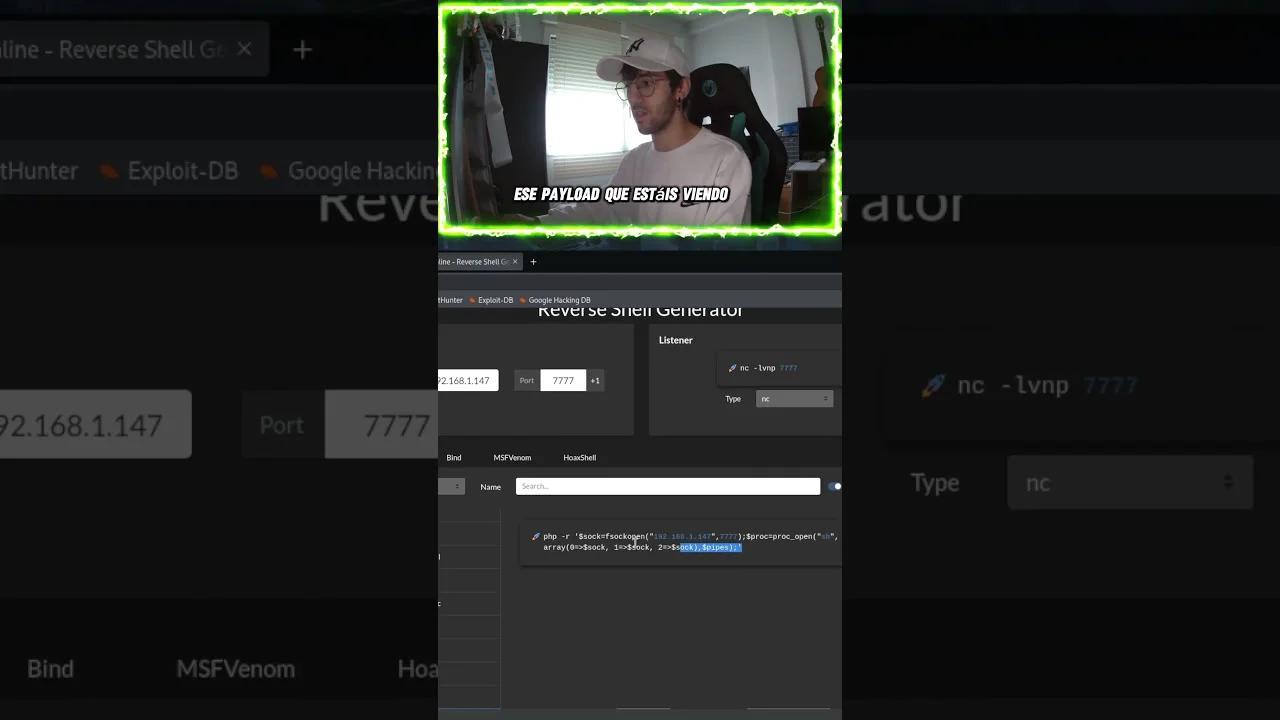The image size is (1280, 720).
Task: Focus the payload Search box
Action: [x=668, y=486]
